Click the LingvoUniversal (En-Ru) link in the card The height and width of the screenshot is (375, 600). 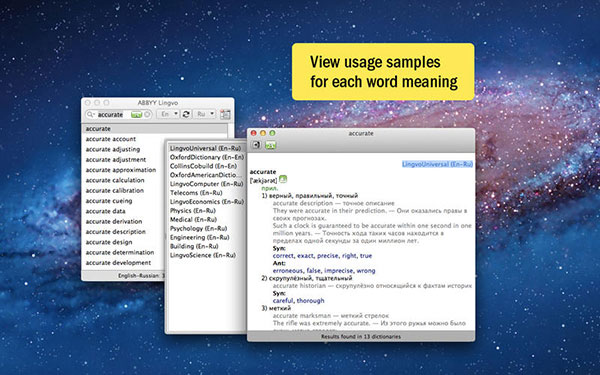[437, 164]
